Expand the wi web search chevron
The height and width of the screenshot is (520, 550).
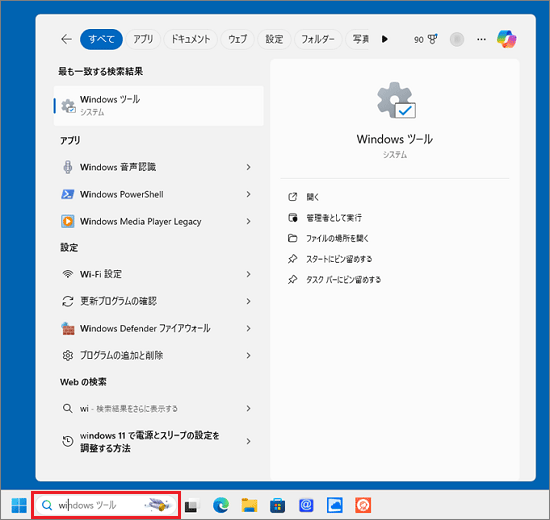click(248, 408)
